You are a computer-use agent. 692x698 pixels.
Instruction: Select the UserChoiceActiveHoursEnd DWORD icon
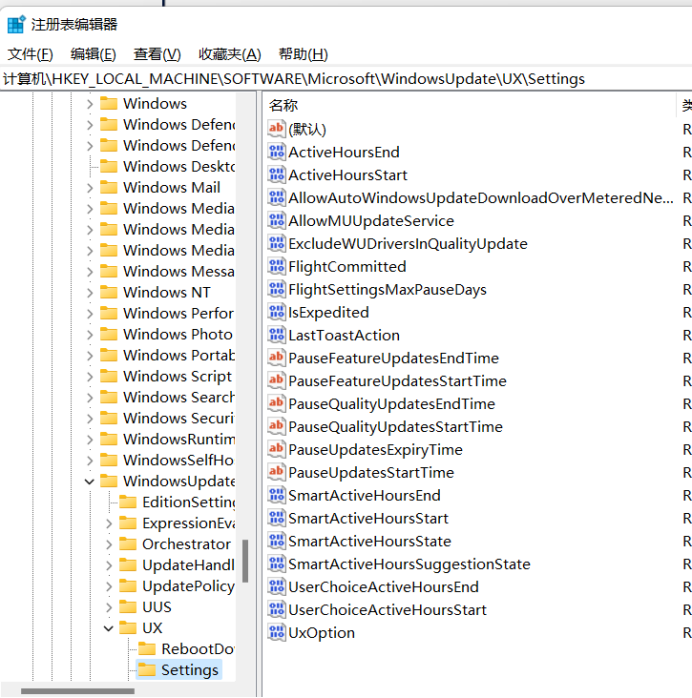[276, 587]
